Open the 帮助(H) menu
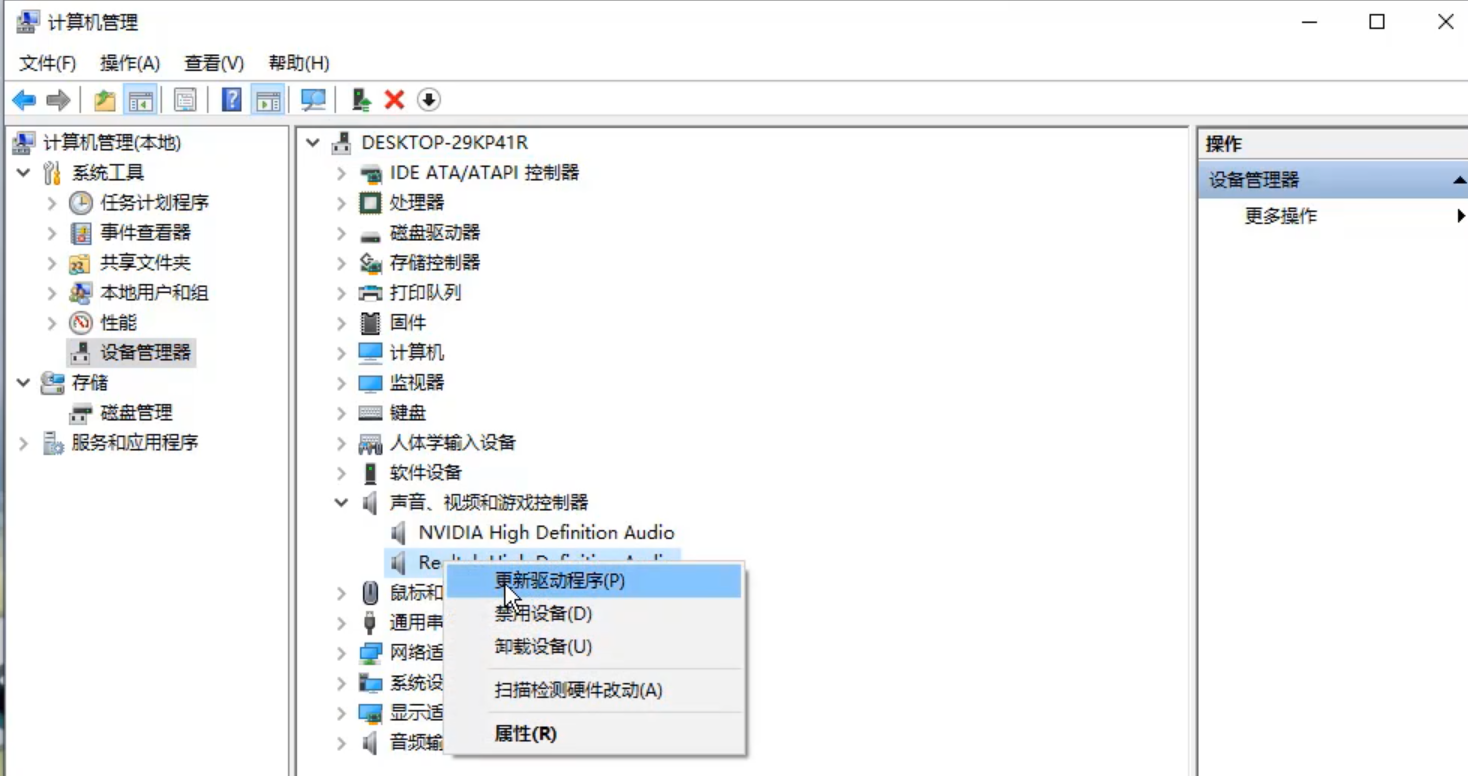 tap(299, 63)
